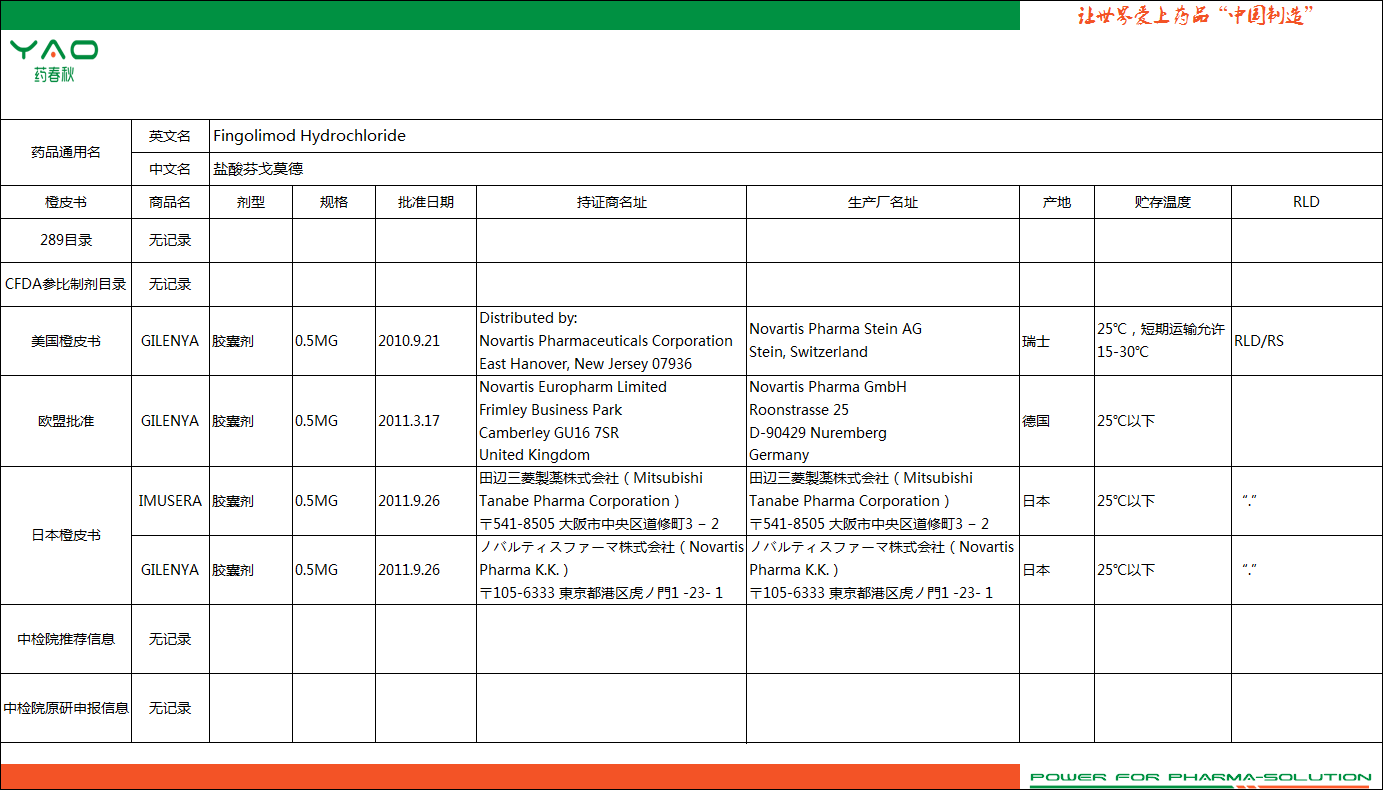Select the 瑞士 origin cell
Viewport: 1384px width, 811px height.
pyautogui.click(x=1057, y=341)
